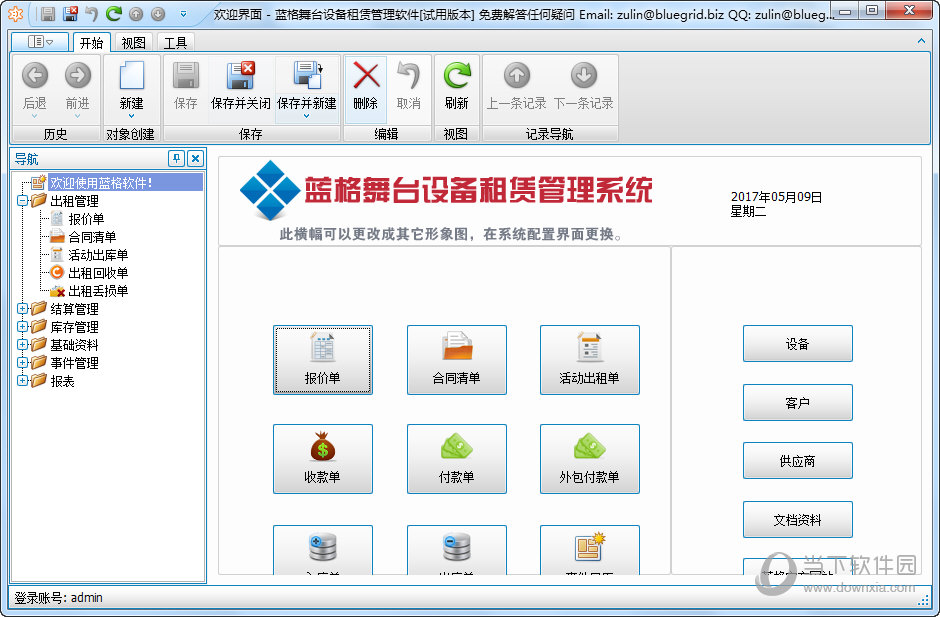Switch to the 视图 ribbon tab
940x617 pixels.
pyautogui.click(x=133, y=43)
